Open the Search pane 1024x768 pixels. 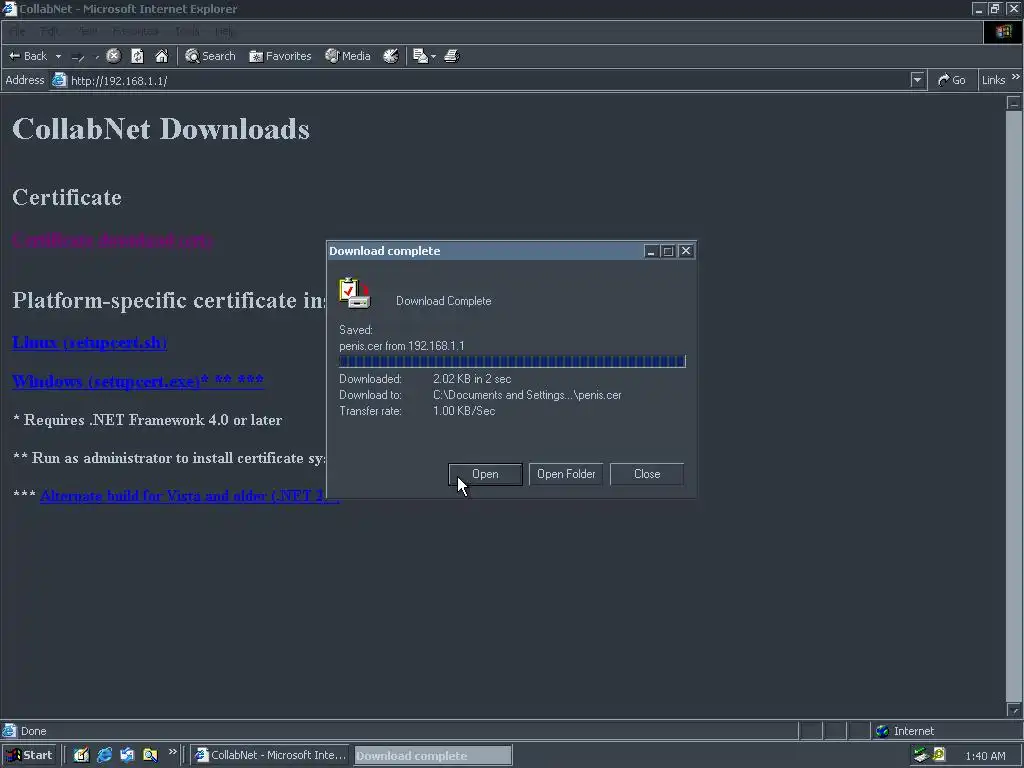210,56
